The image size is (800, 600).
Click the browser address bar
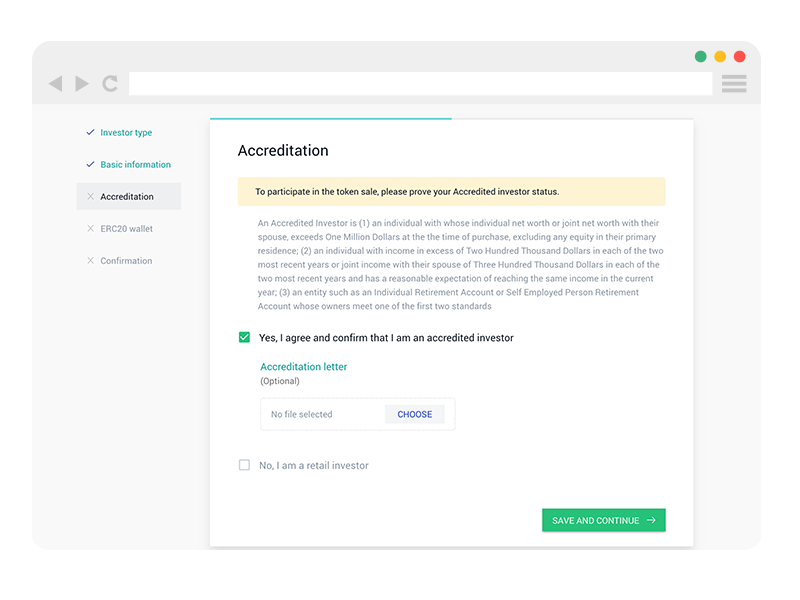coord(420,83)
